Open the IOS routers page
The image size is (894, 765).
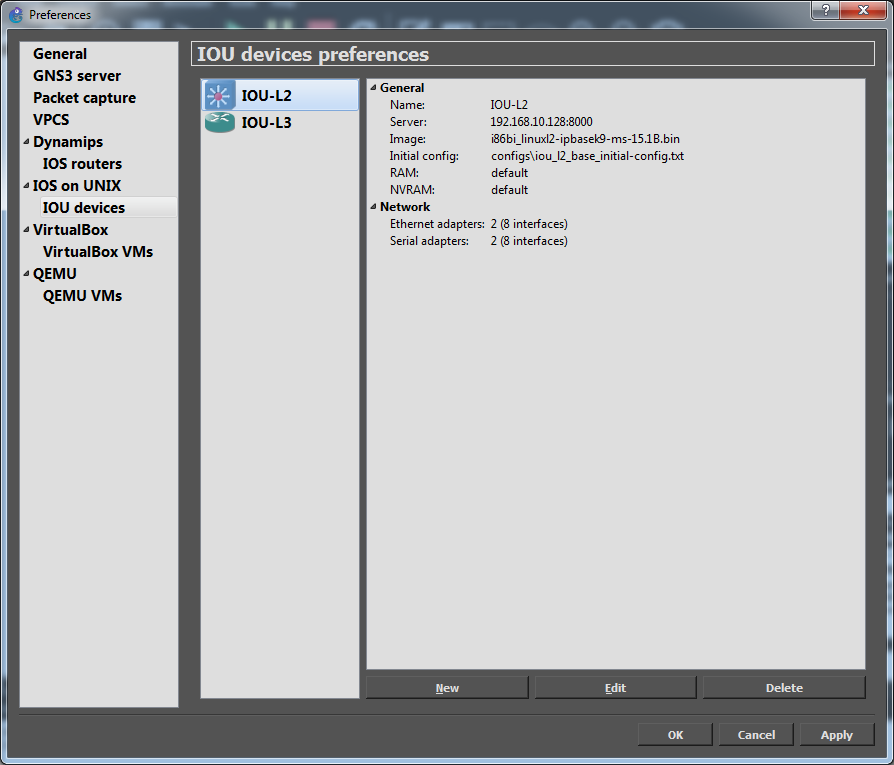tap(82, 164)
